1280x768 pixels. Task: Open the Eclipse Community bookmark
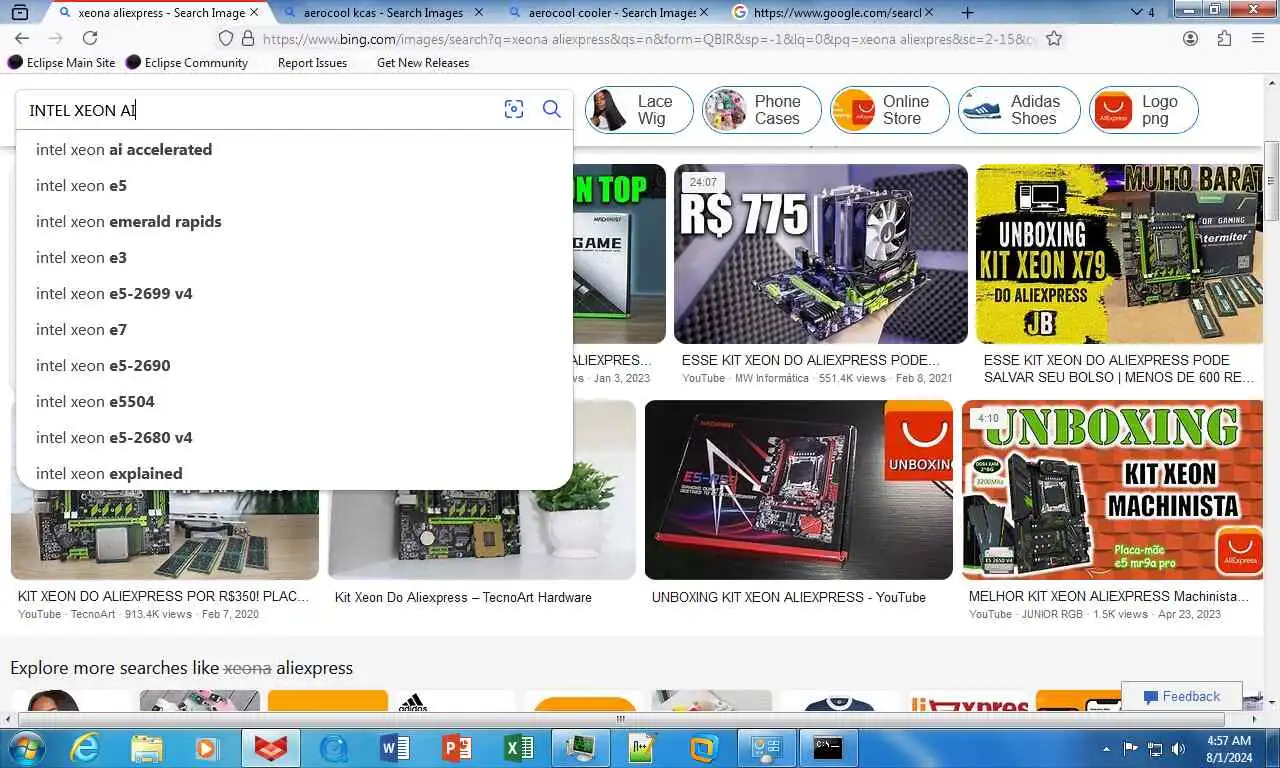tap(187, 62)
